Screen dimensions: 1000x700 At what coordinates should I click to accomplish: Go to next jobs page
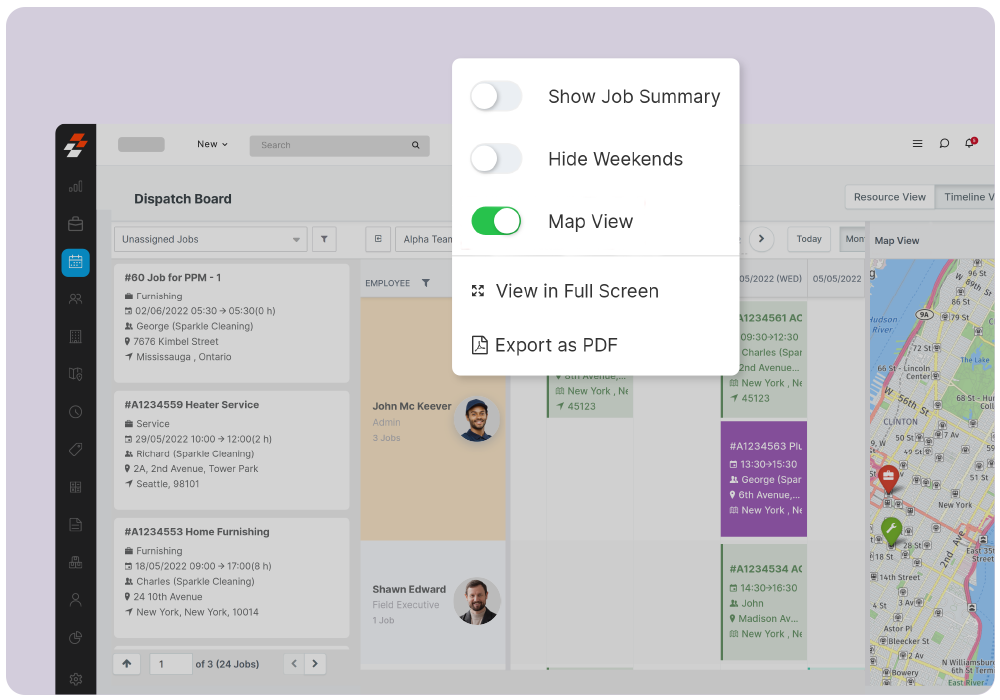point(315,664)
